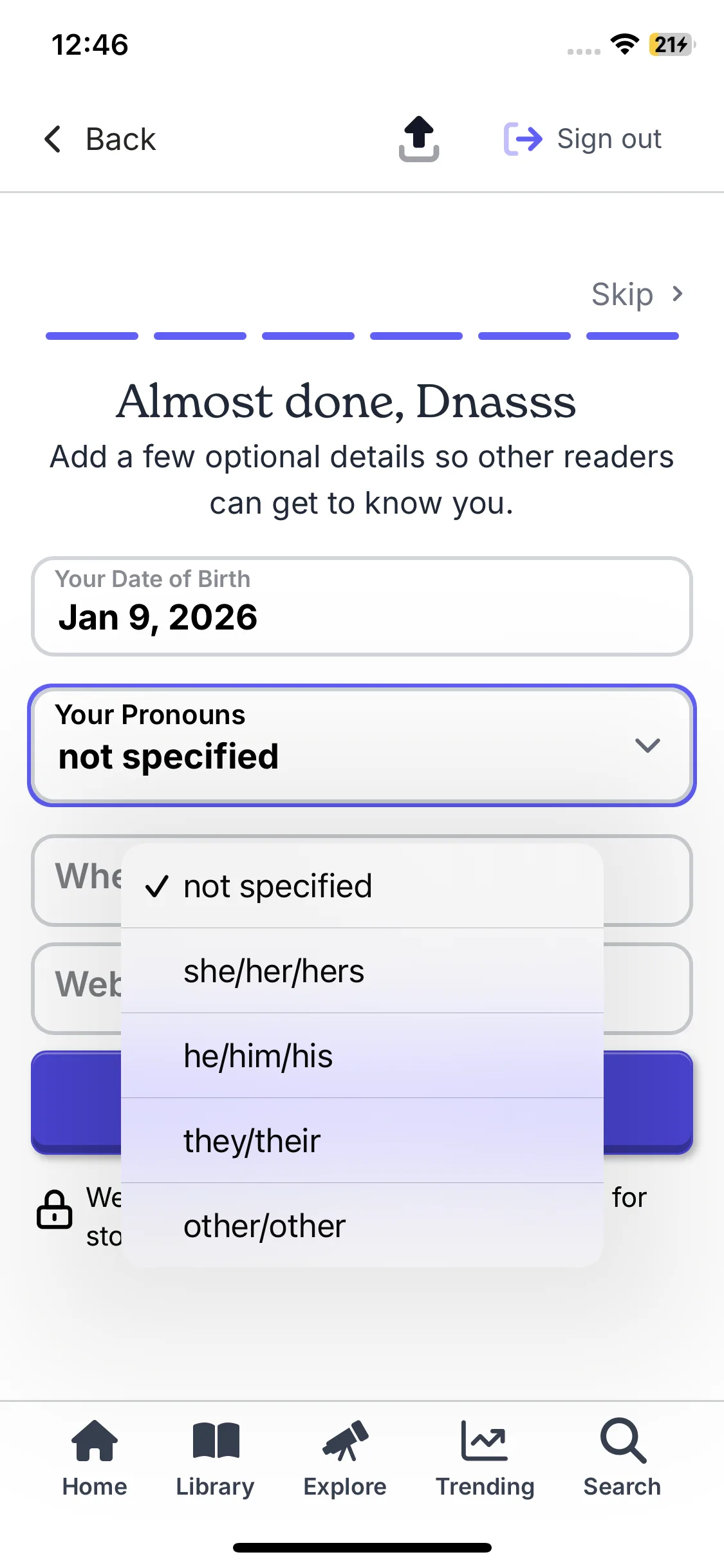Tap the back chevron icon
This screenshot has width=724, height=1568.
tap(53, 139)
